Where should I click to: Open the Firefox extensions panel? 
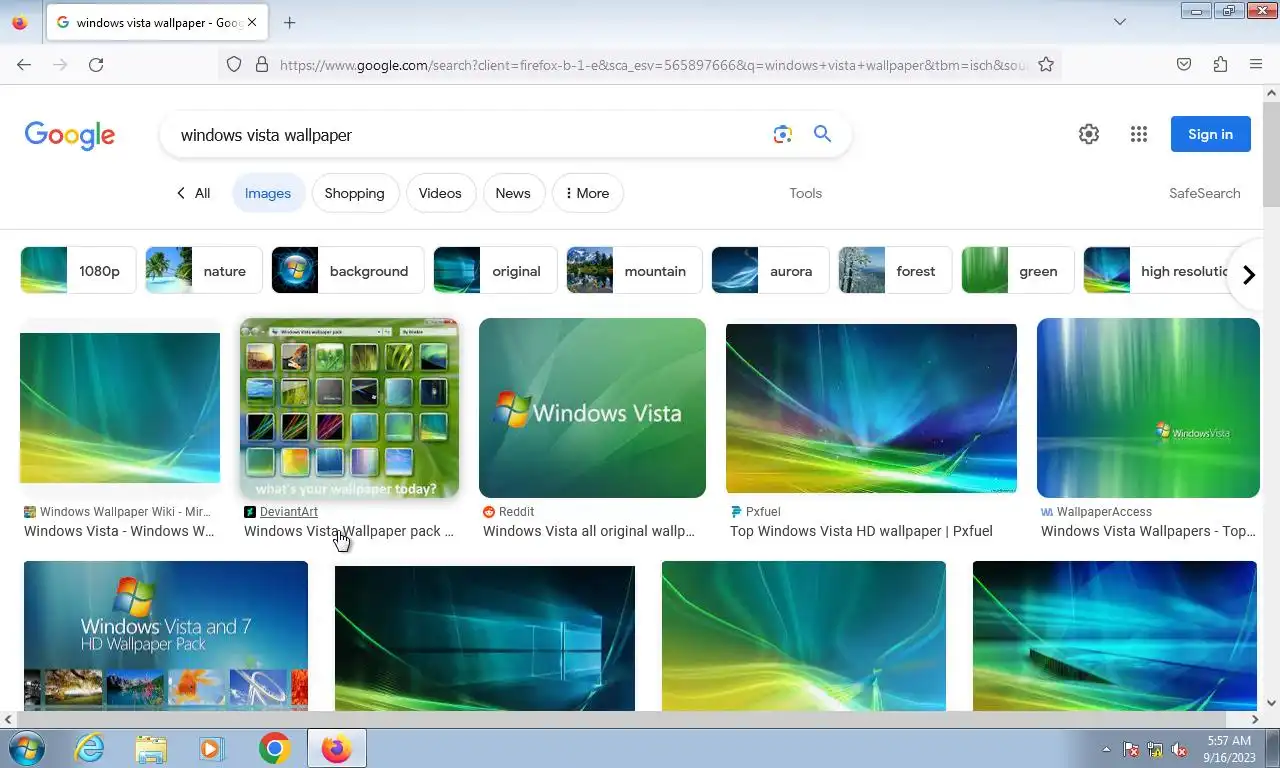point(1220,64)
